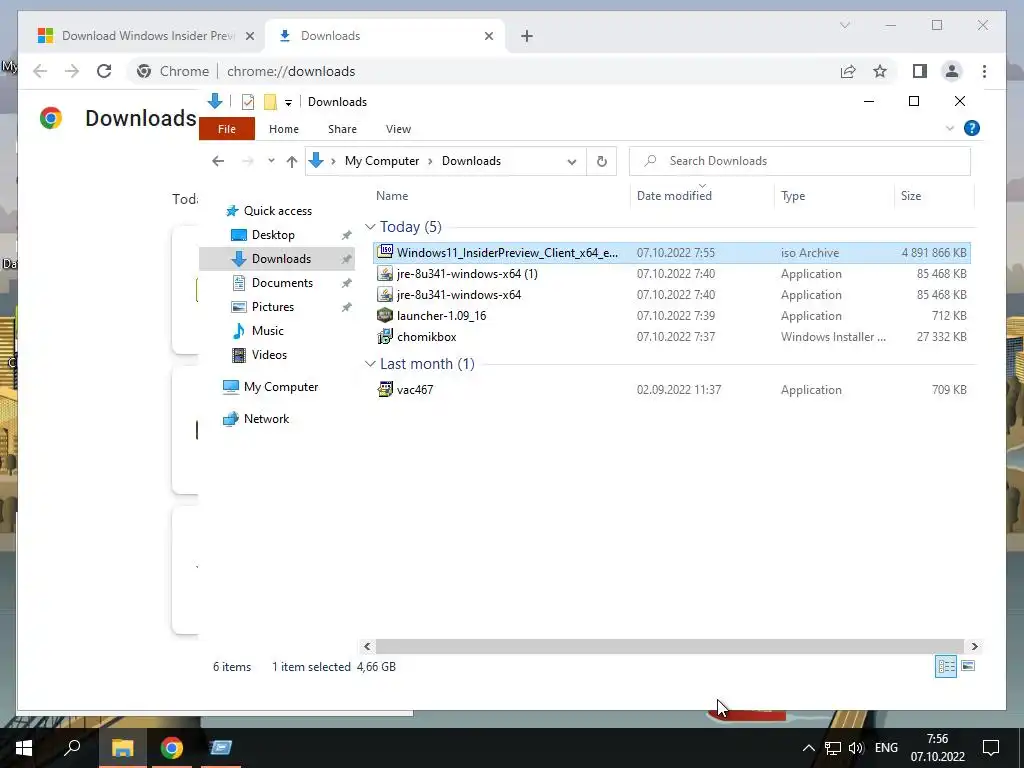Open the Share ribbon tab
This screenshot has width=1024, height=768.
pos(342,129)
